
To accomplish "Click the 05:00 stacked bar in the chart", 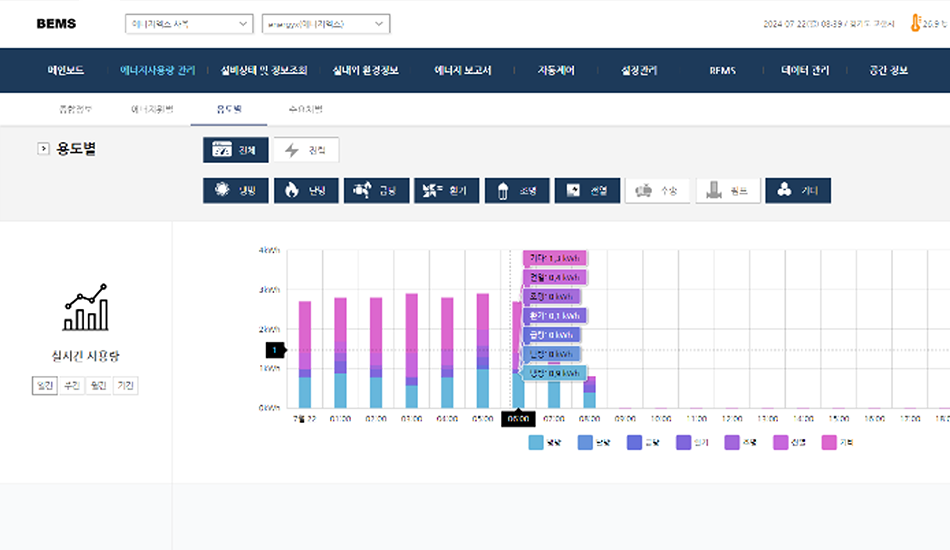I will tap(483, 350).
